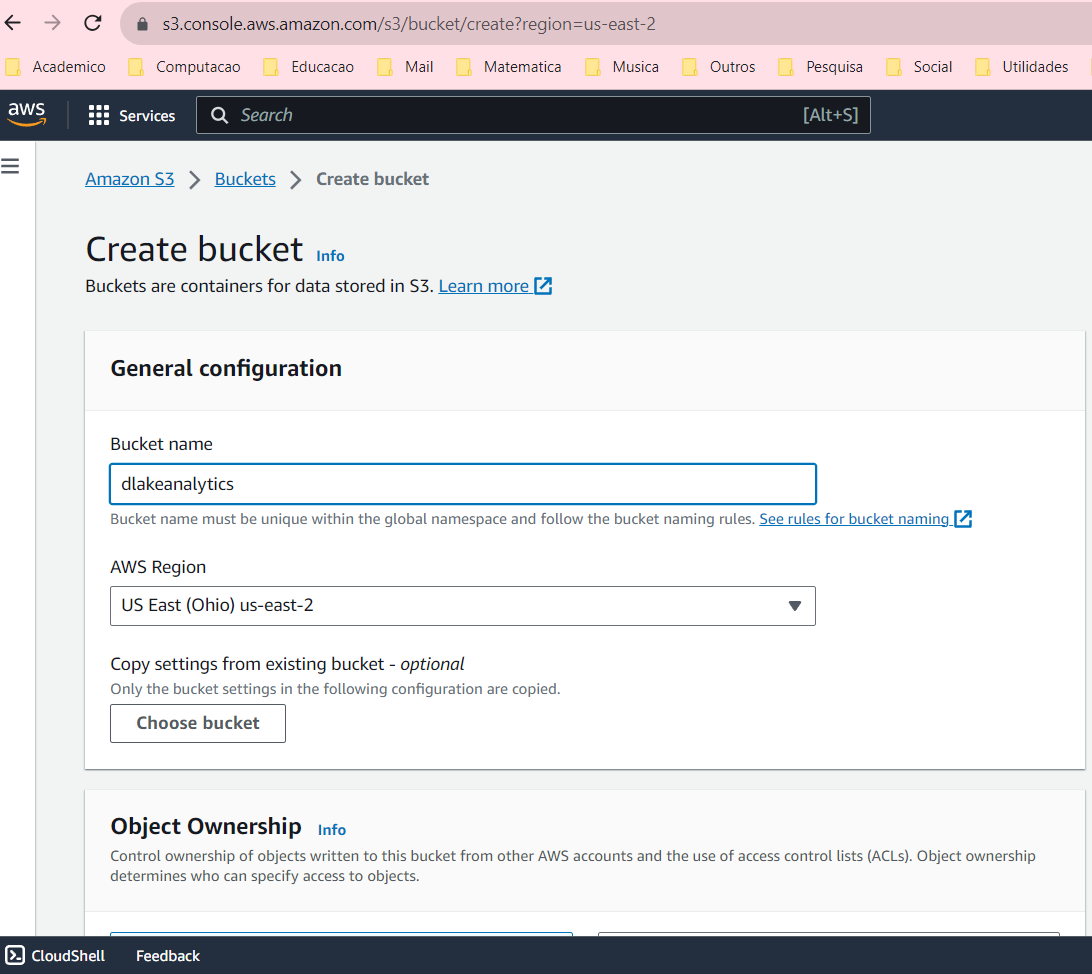
Task: Open the CloudShell terminal icon
Action: 15,956
